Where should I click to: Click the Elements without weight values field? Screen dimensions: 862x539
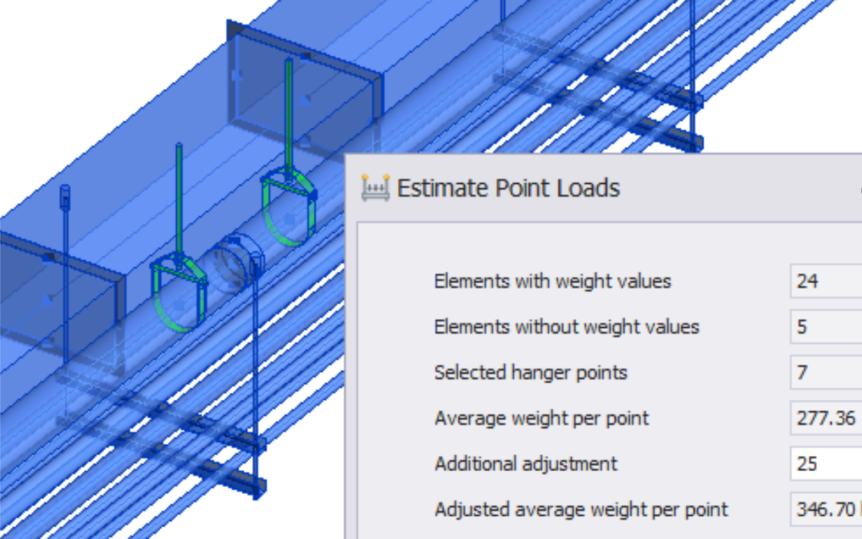(x=825, y=327)
